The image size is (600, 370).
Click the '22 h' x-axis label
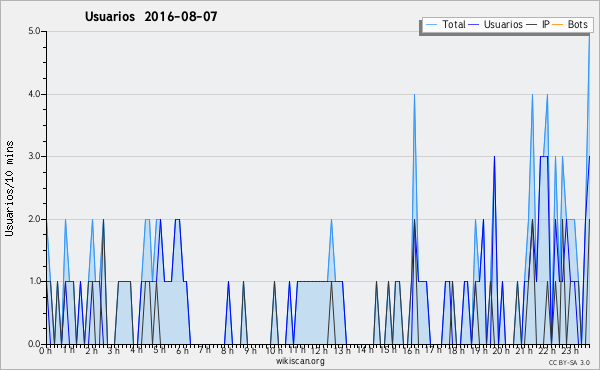point(547,351)
